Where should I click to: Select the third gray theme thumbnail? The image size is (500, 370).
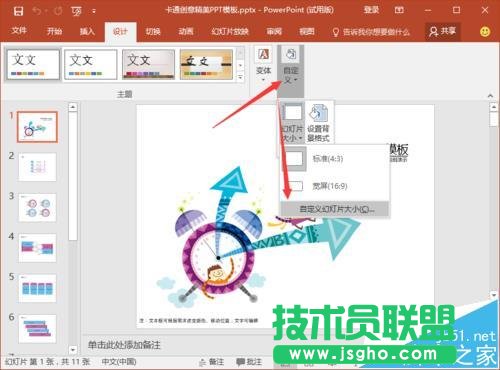[x=148, y=65]
